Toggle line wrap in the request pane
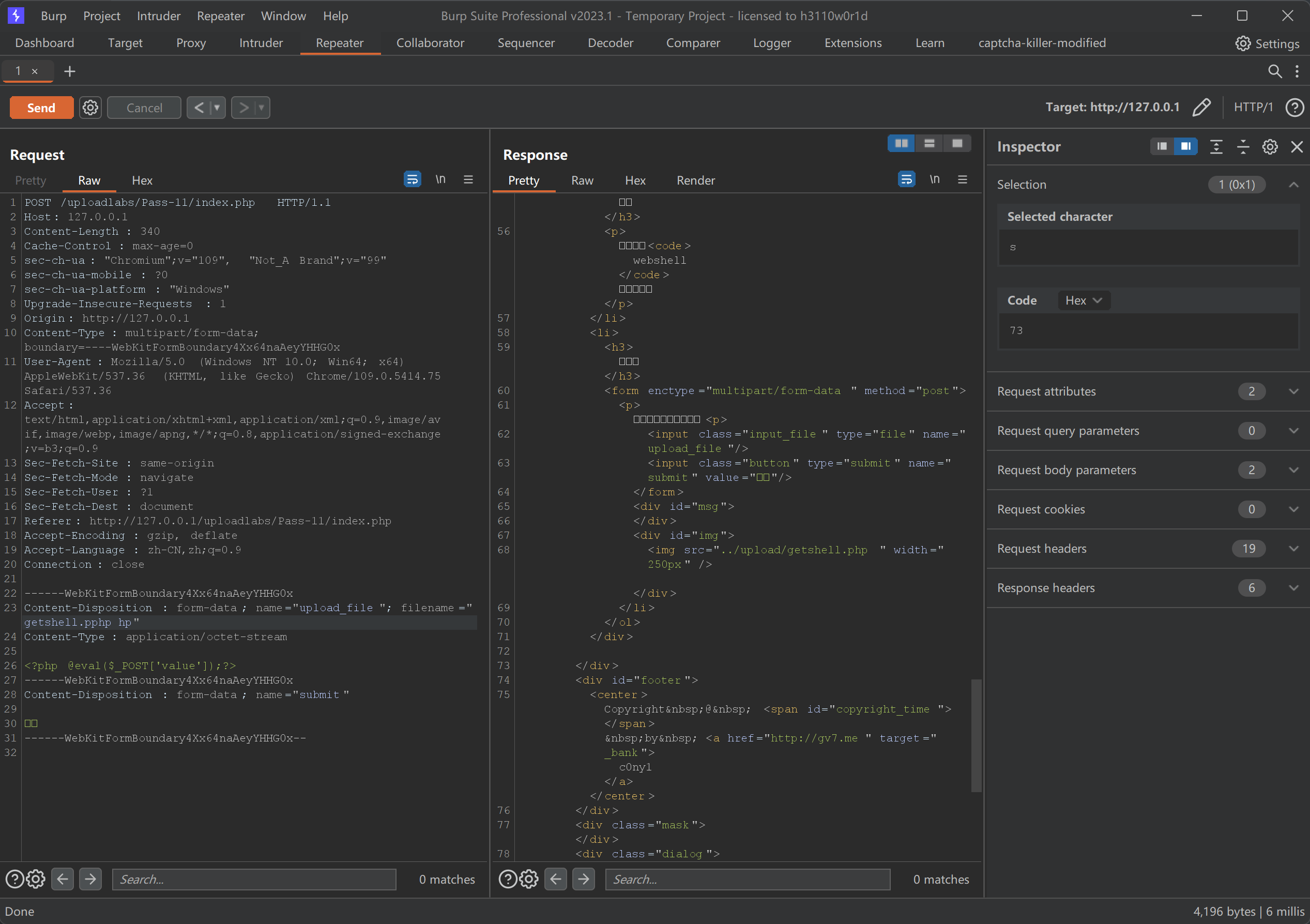The height and width of the screenshot is (924, 1310). click(x=412, y=180)
